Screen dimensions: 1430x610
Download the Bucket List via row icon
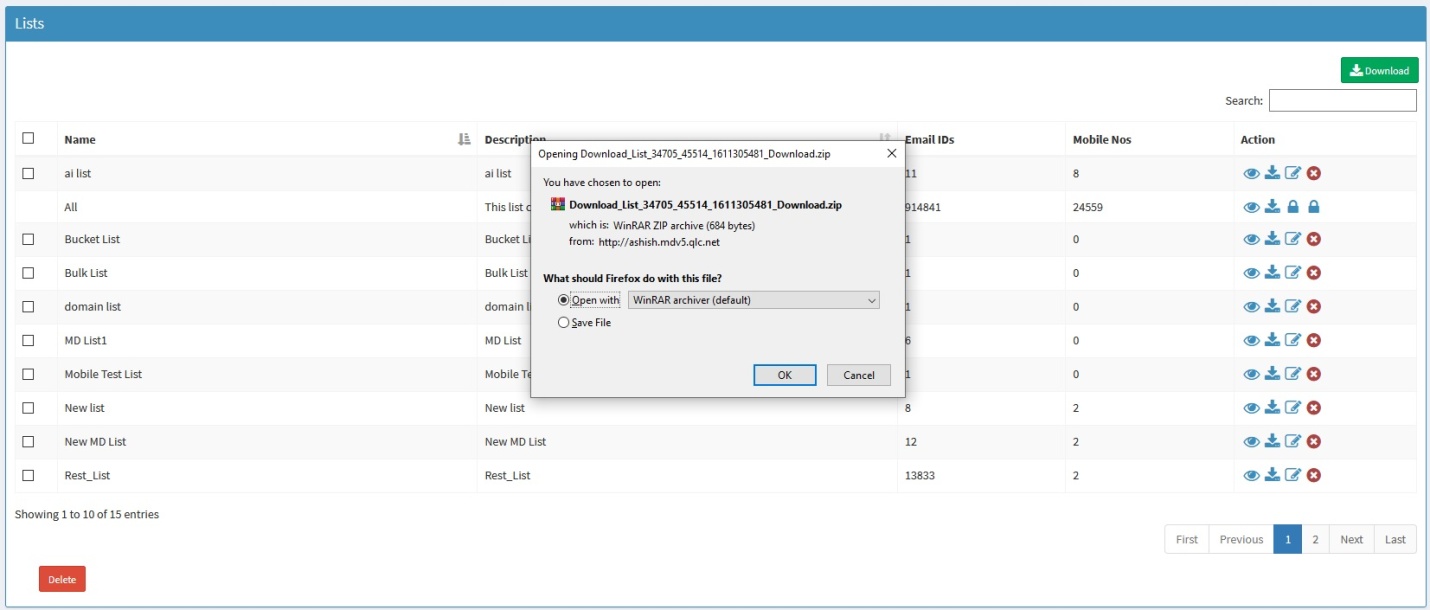[1272, 239]
